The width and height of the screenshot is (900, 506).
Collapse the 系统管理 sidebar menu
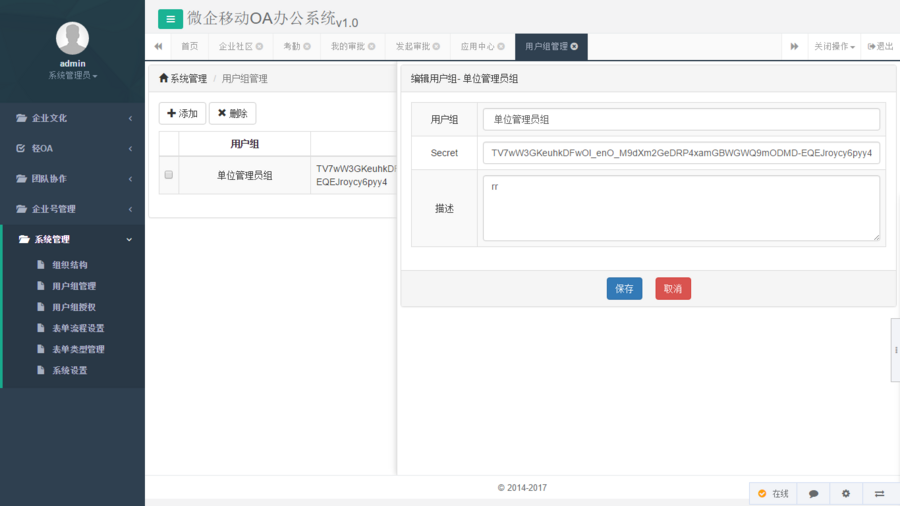72,239
